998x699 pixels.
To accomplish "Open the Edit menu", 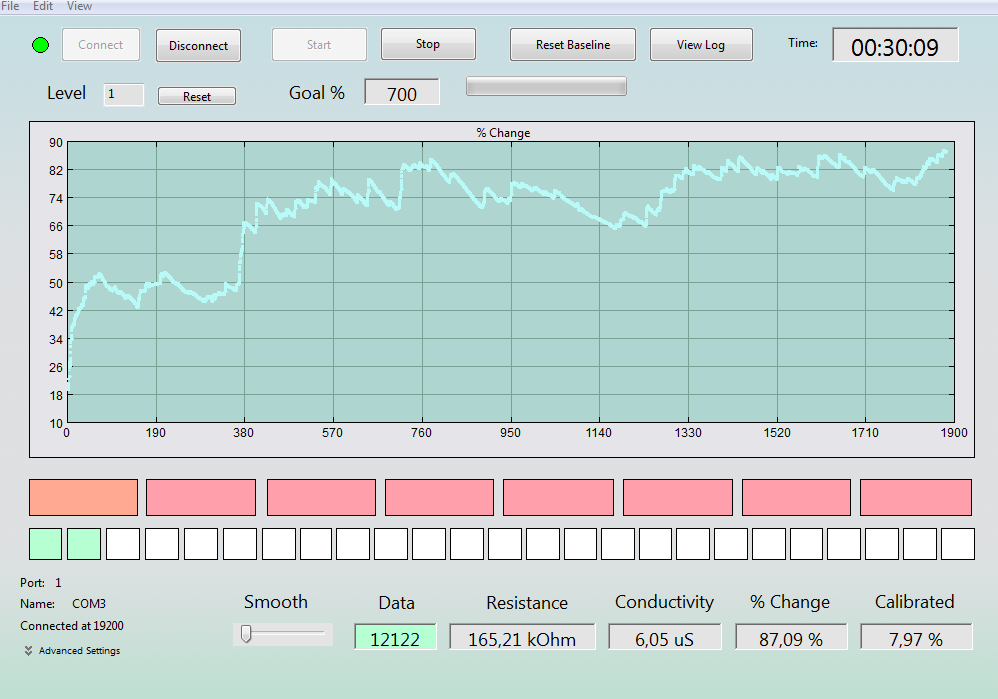I will pyautogui.click(x=43, y=6).
